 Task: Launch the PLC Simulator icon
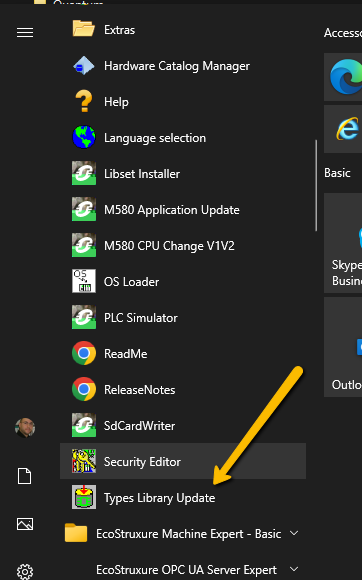tap(84, 317)
